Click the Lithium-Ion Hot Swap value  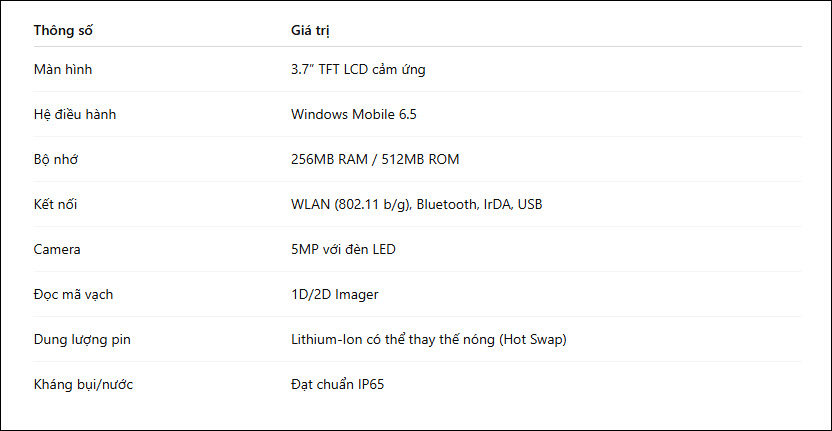tap(429, 340)
